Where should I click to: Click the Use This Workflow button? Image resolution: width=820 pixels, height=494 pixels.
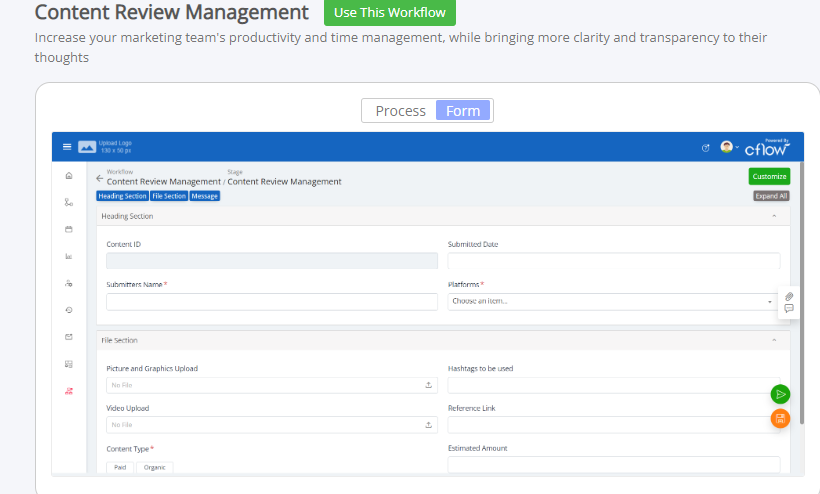click(x=390, y=13)
